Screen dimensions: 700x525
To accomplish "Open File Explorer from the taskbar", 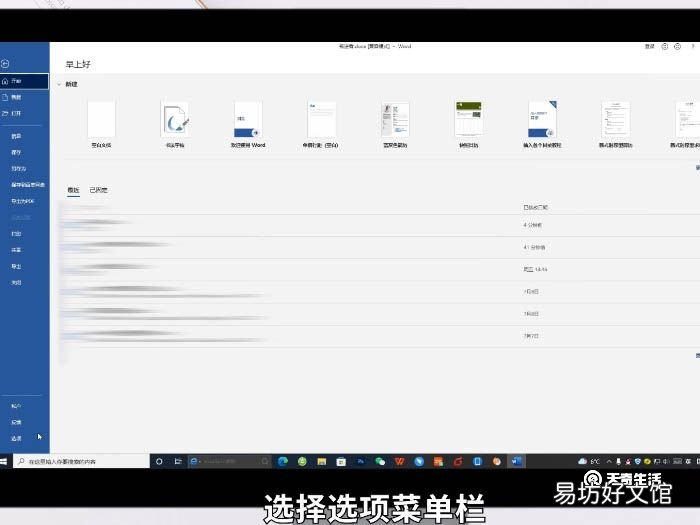I will [x=321, y=462].
